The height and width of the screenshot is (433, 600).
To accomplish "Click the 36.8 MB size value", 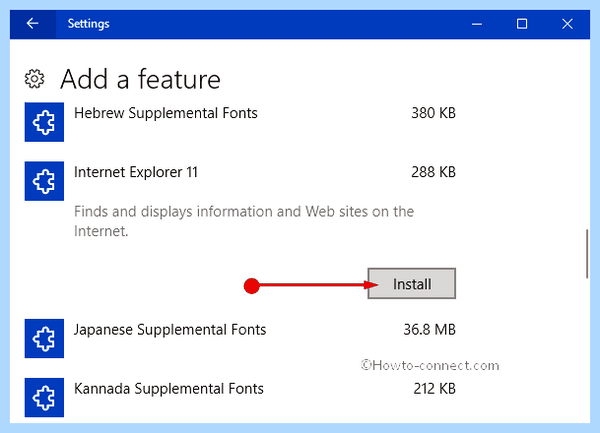I will click(x=430, y=330).
